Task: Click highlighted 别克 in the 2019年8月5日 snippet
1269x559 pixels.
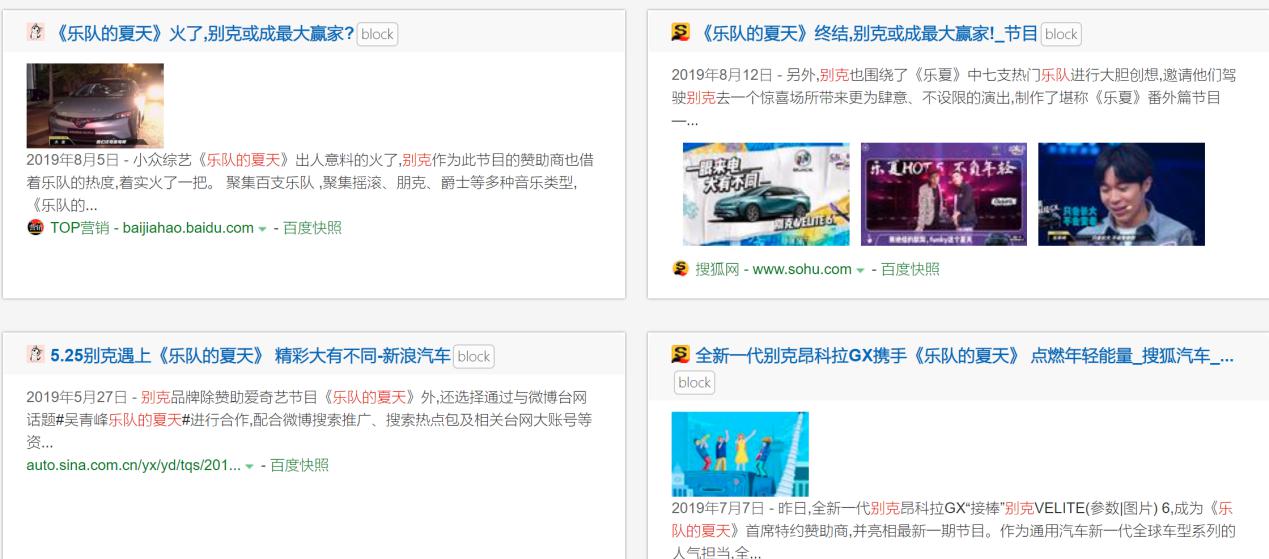Action: 416,160
